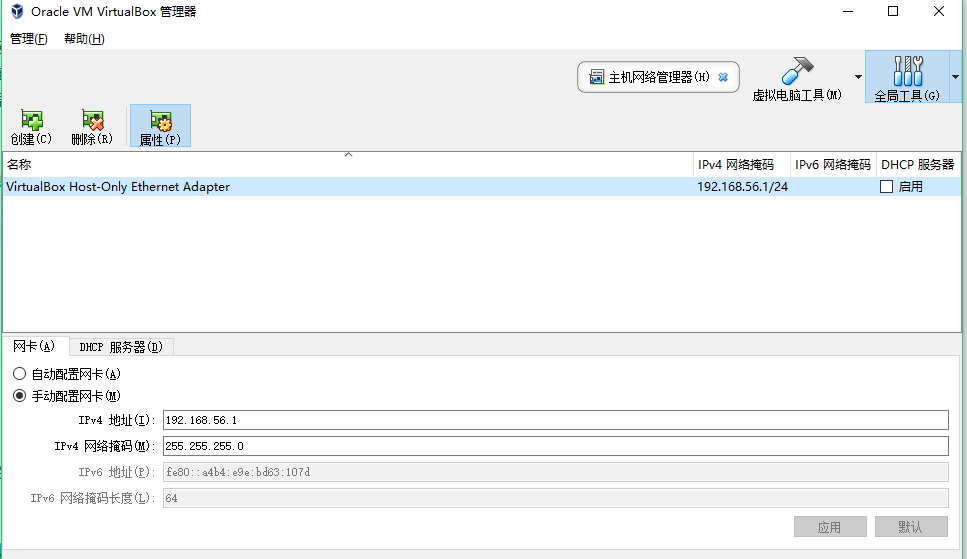The width and height of the screenshot is (967, 559).
Task: Enable the DHCP server checkbox in the adapter row
Action: [x=886, y=187]
